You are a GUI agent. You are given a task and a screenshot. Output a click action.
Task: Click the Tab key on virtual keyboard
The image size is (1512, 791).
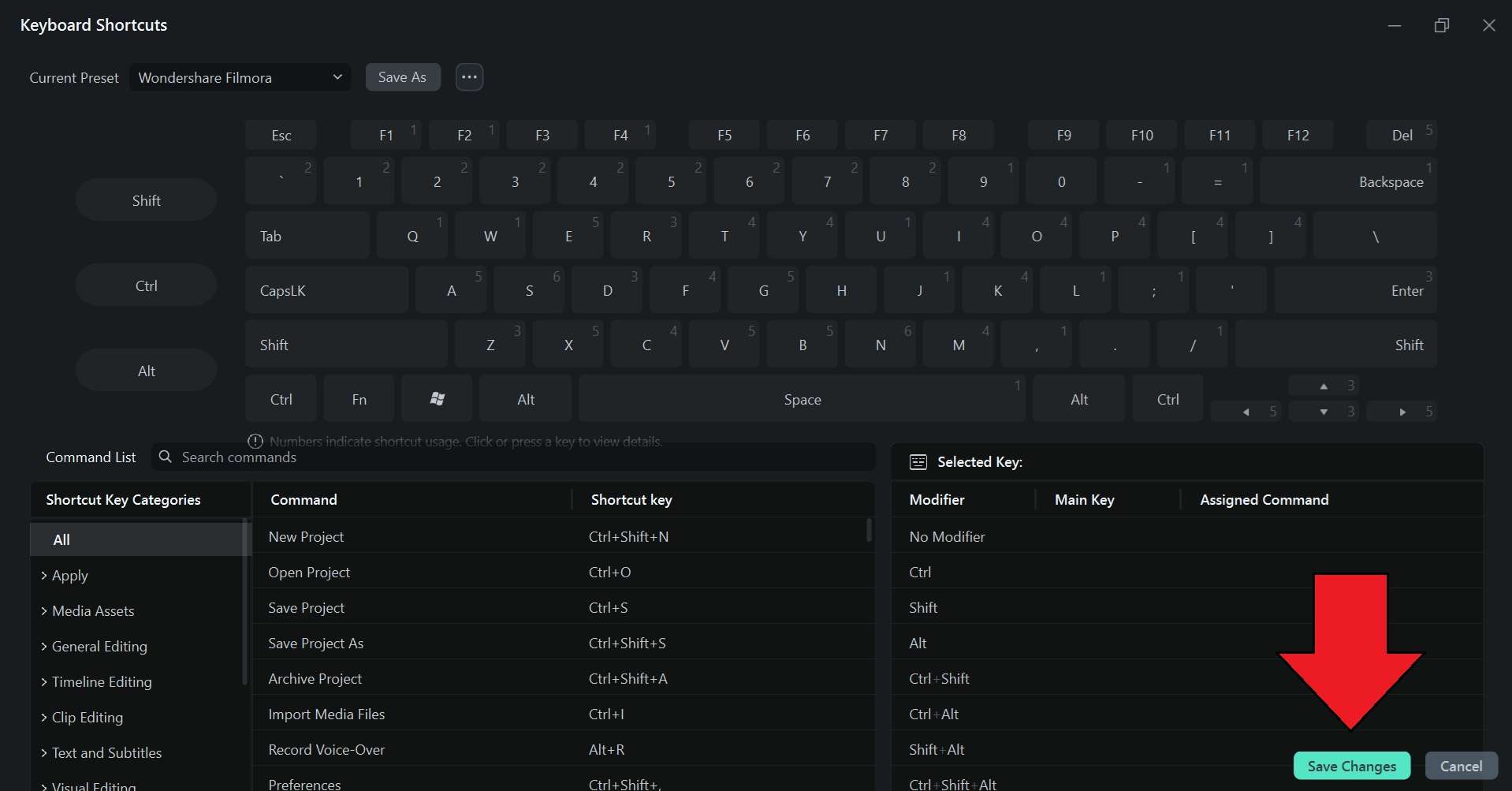pos(307,235)
